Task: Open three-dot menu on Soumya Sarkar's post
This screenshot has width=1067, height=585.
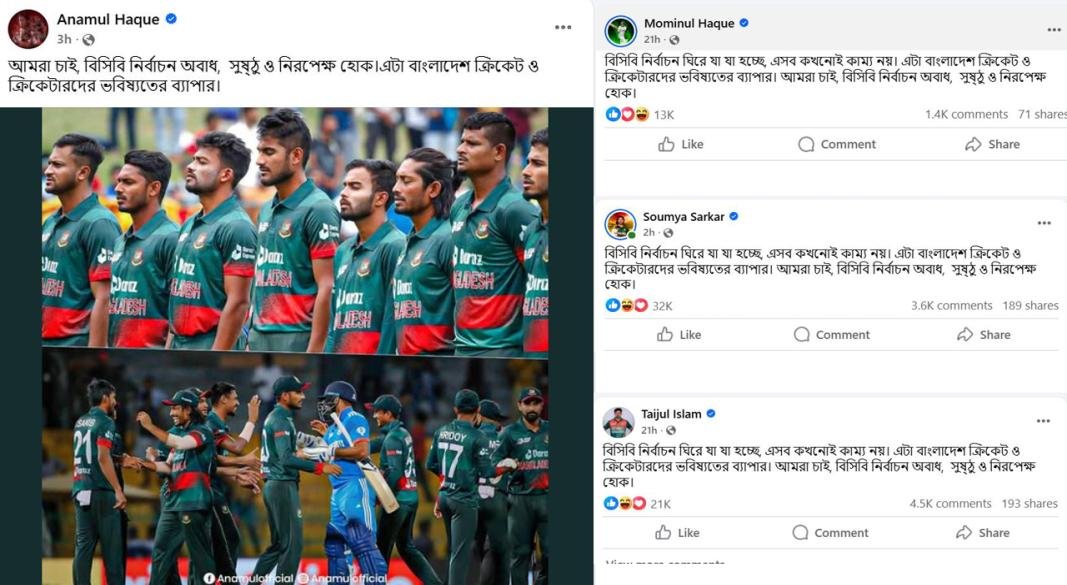Action: click(1044, 223)
